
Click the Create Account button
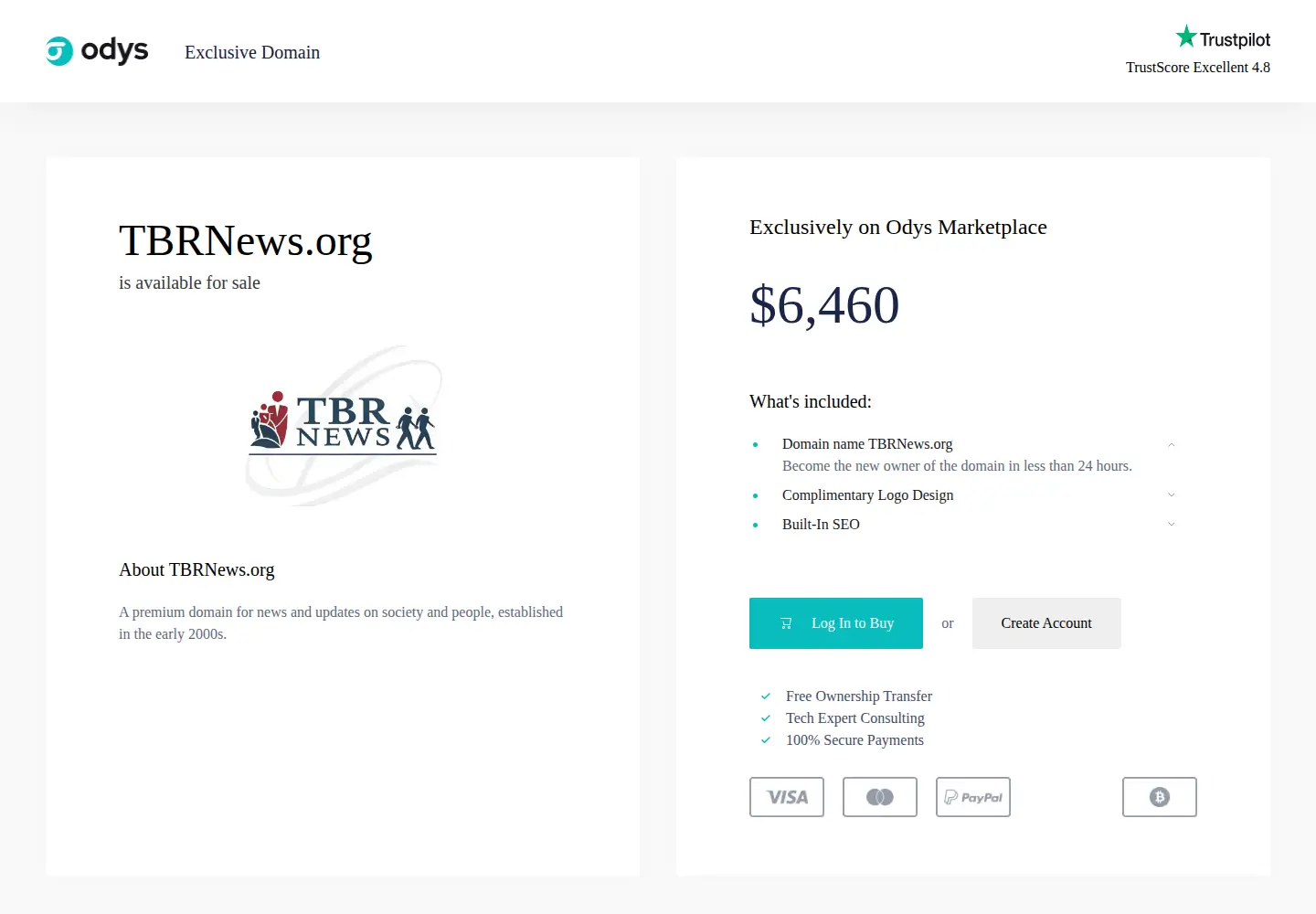pyautogui.click(x=1046, y=623)
